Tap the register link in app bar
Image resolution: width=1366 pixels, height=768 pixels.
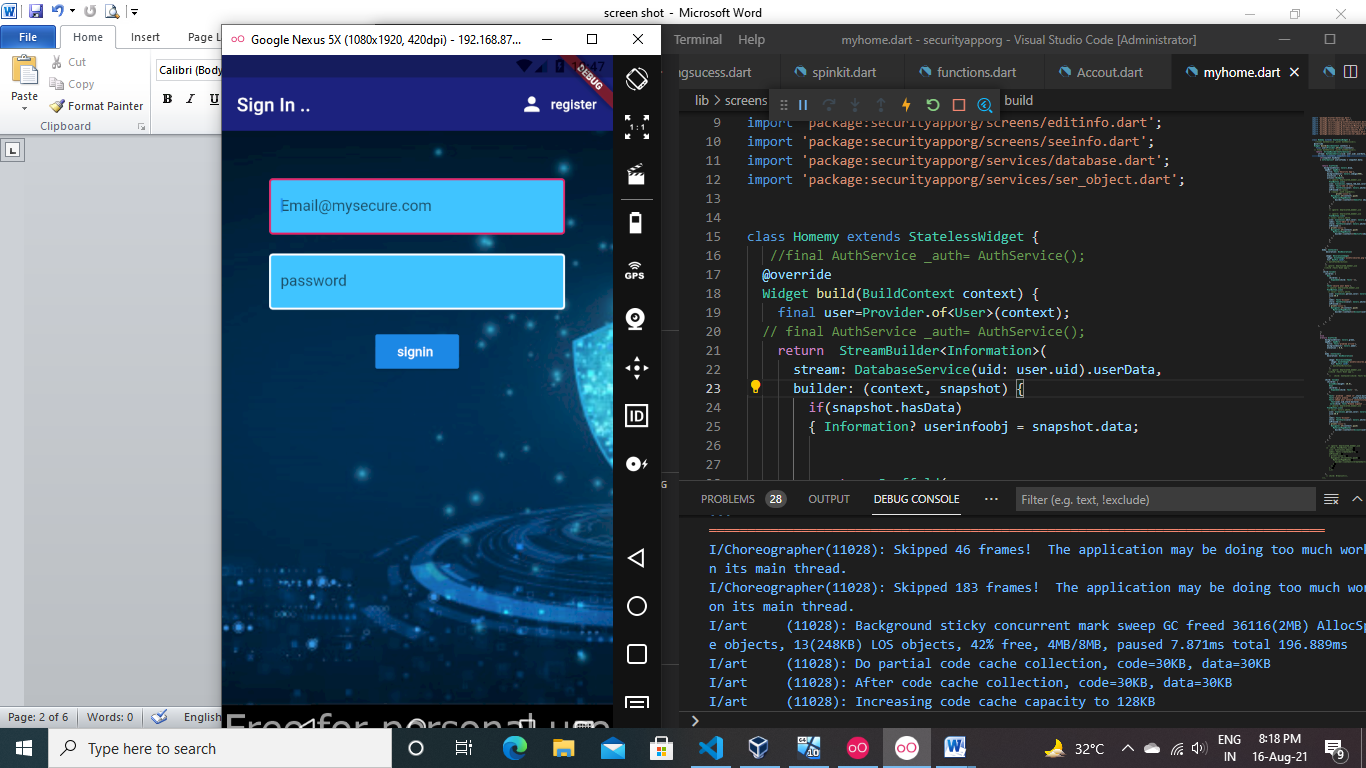(x=561, y=105)
